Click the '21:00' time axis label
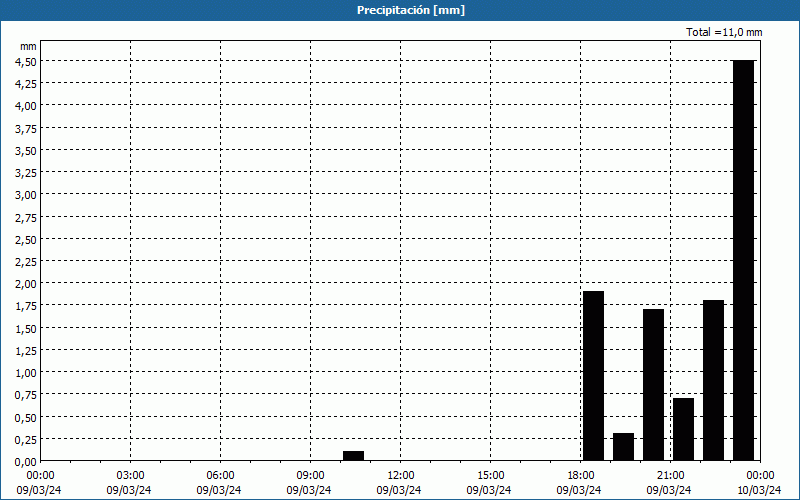Viewport: 800px width, 500px height. point(670,476)
